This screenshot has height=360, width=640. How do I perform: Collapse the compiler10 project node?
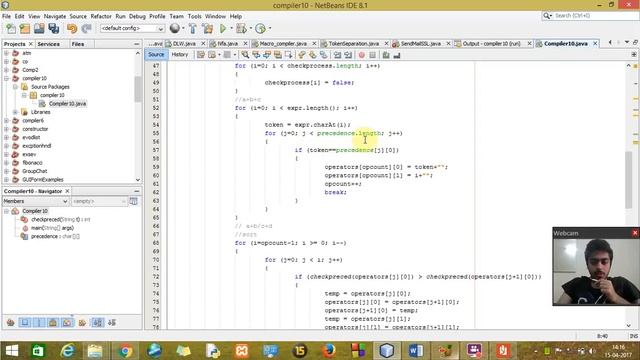coord(6,78)
